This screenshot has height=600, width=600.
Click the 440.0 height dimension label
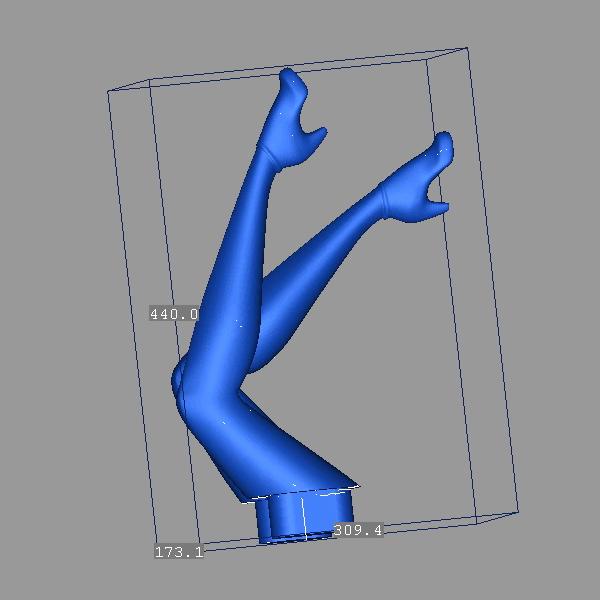click(x=174, y=314)
